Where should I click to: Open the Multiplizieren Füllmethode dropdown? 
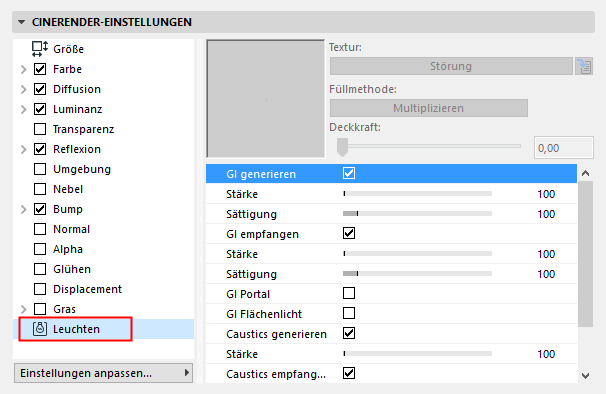pyautogui.click(x=429, y=108)
